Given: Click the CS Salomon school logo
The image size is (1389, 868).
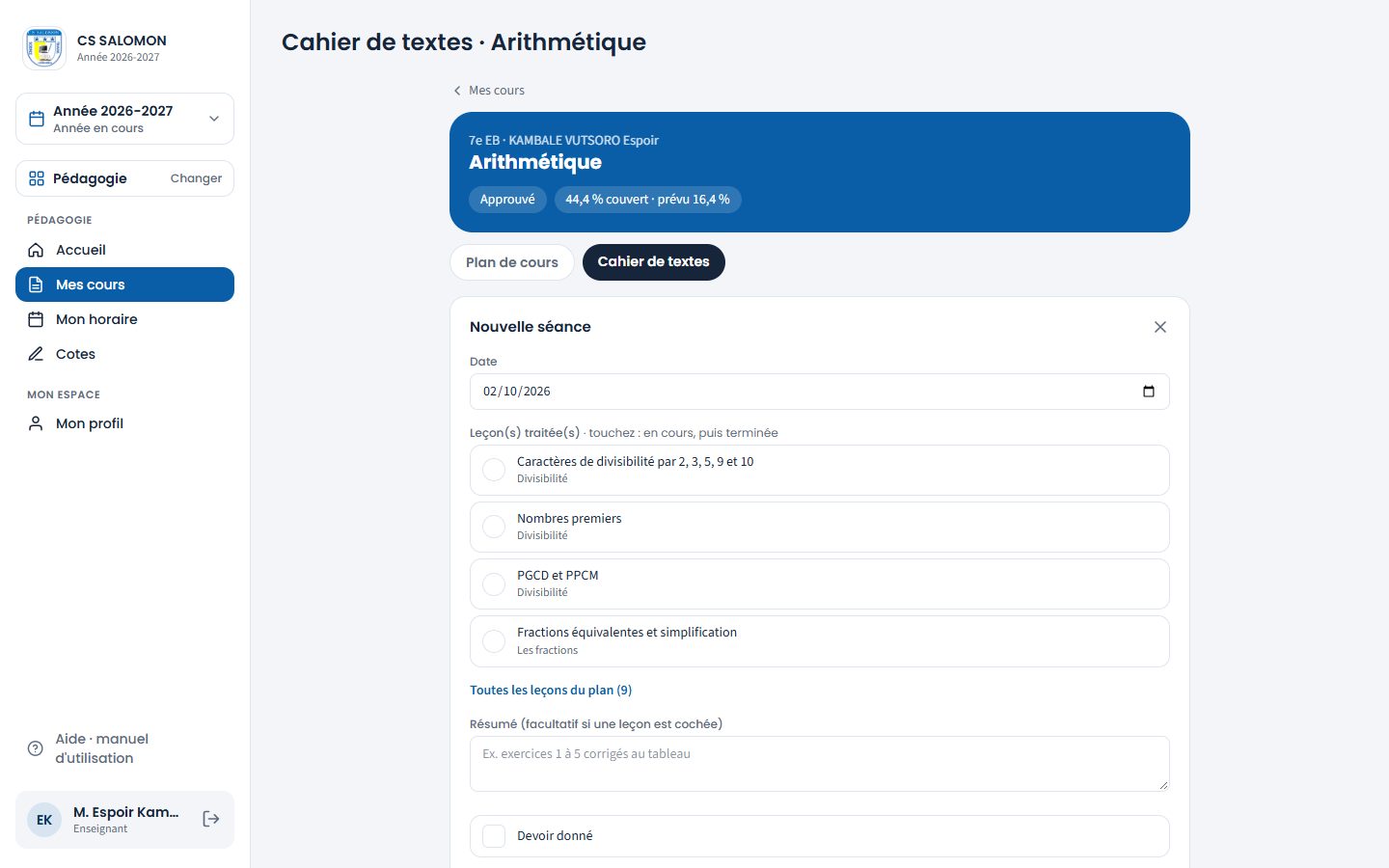Looking at the screenshot, I should pos(44,48).
